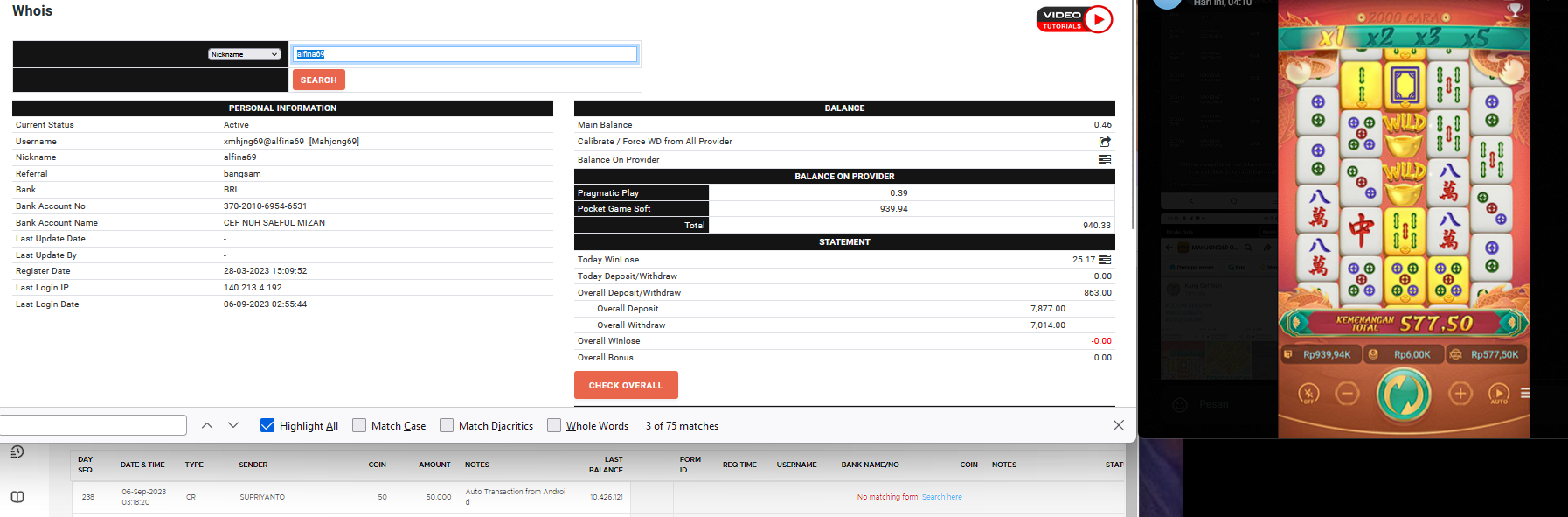Enable the Match Case checkbox
Screen dimensions: 1568x517
point(359,425)
